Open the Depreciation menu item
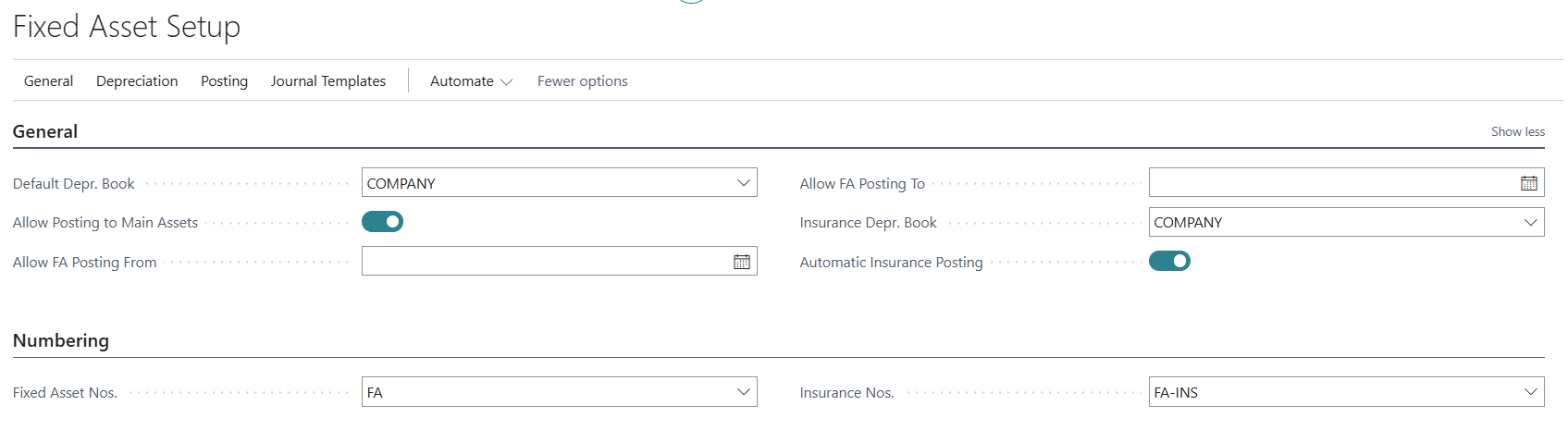 click(137, 81)
